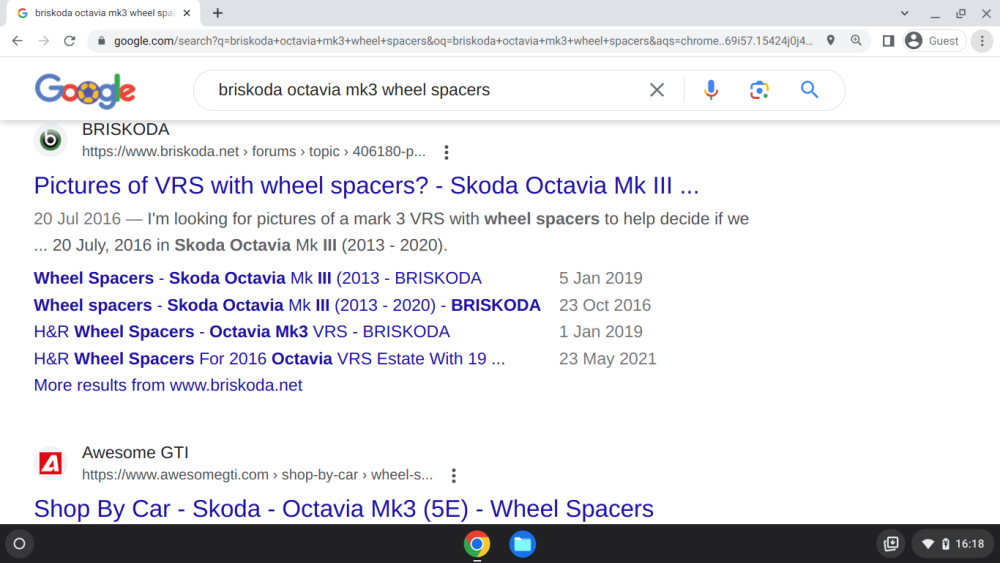Viewport: 1000px width, 563px height.
Task: Click the Google logo
Action: pyautogui.click(x=85, y=91)
